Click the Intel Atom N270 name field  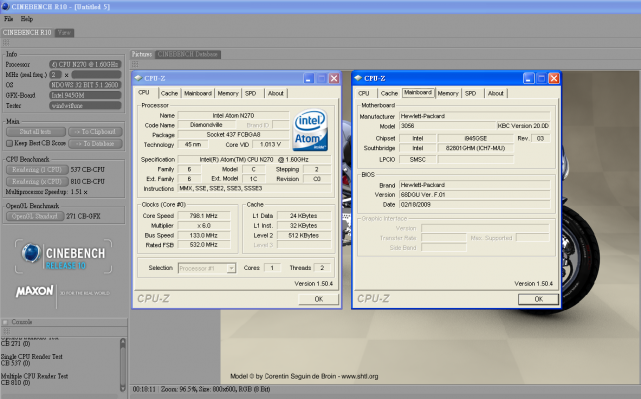[x=233, y=116]
